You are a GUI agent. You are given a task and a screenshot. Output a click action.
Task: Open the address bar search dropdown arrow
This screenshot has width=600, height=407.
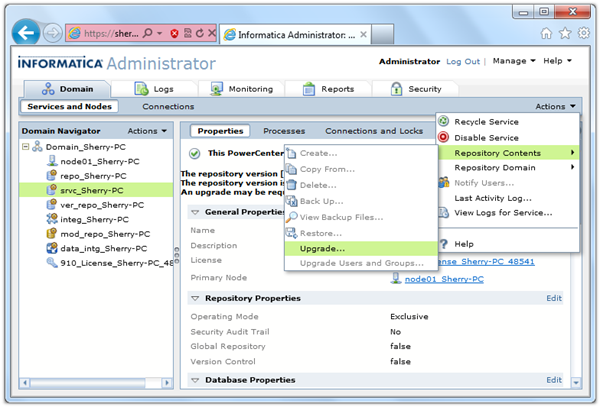[160, 33]
